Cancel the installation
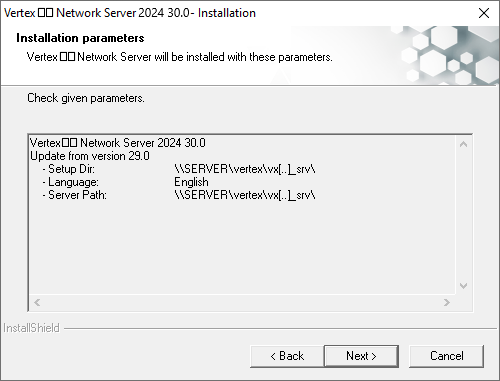The image size is (500, 381). pyautogui.click(x=446, y=356)
